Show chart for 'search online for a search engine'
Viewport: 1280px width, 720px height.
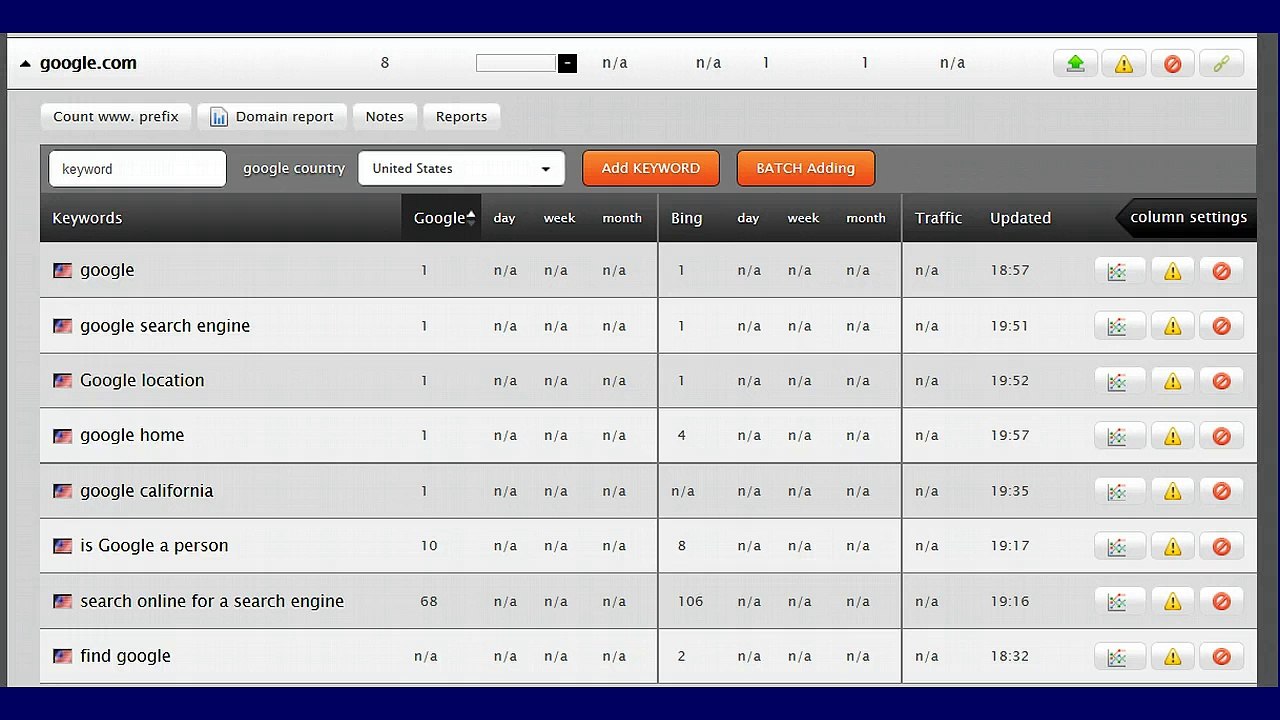(1118, 601)
